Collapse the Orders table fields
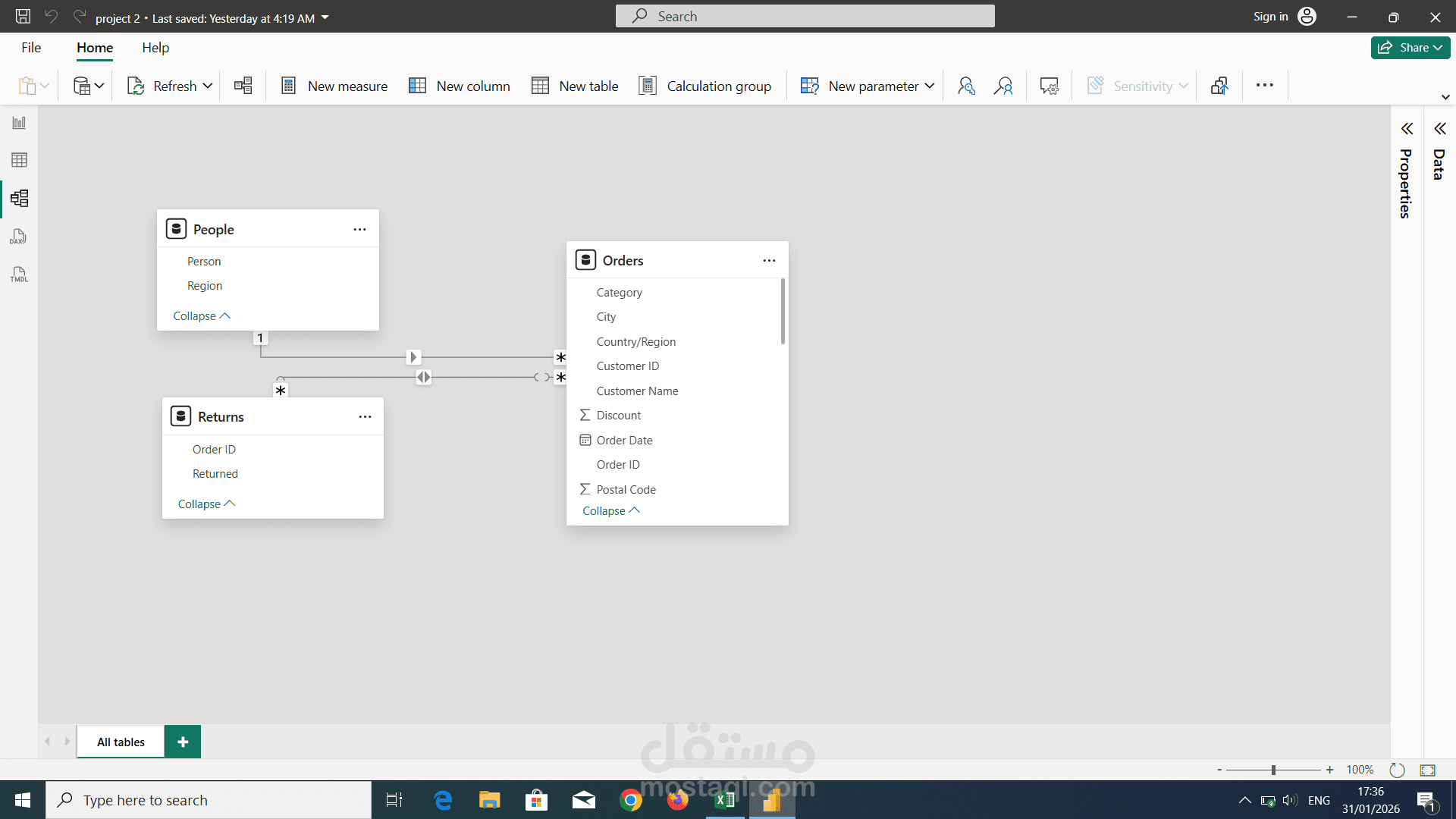This screenshot has height=819, width=1456. coord(610,511)
